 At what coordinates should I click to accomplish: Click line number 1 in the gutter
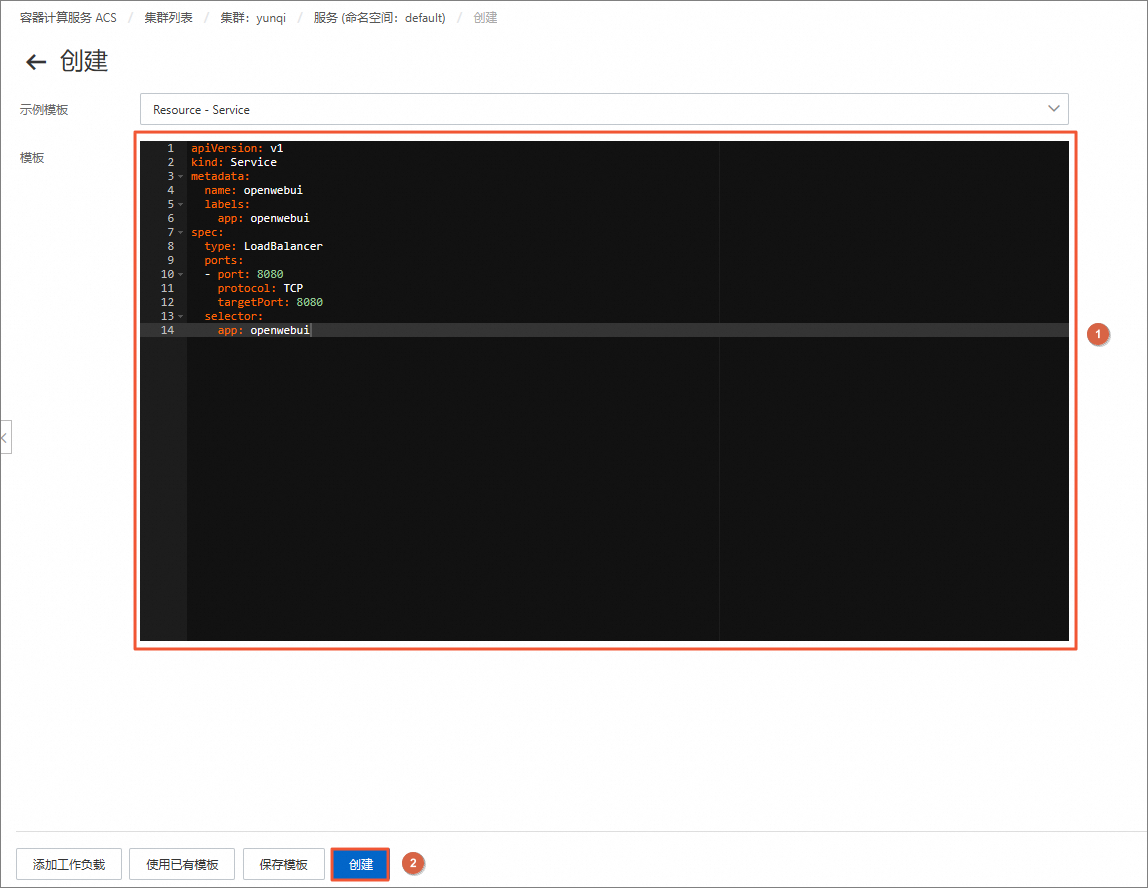(x=171, y=148)
